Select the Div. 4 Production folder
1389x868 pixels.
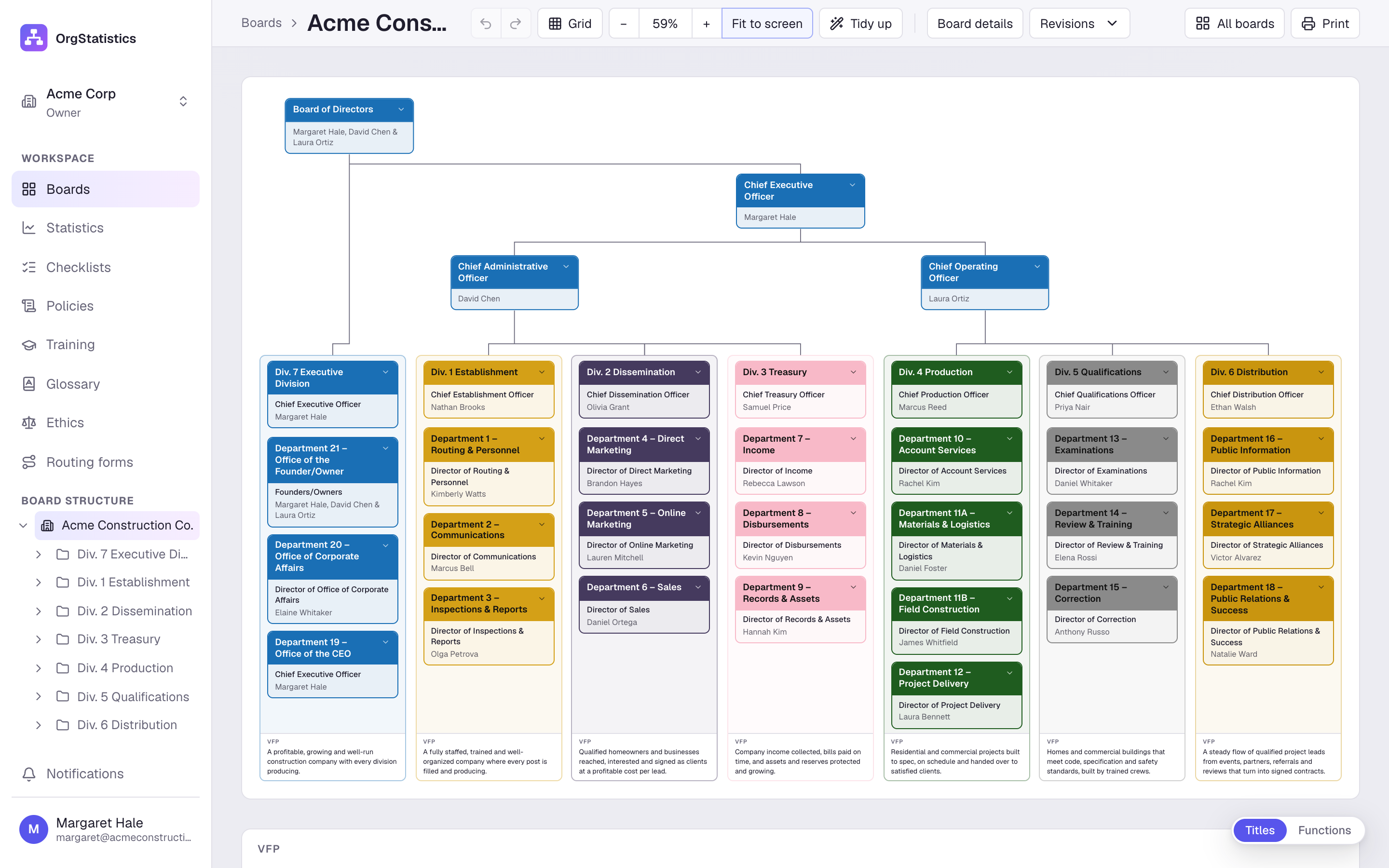pyautogui.click(x=124, y=668)
